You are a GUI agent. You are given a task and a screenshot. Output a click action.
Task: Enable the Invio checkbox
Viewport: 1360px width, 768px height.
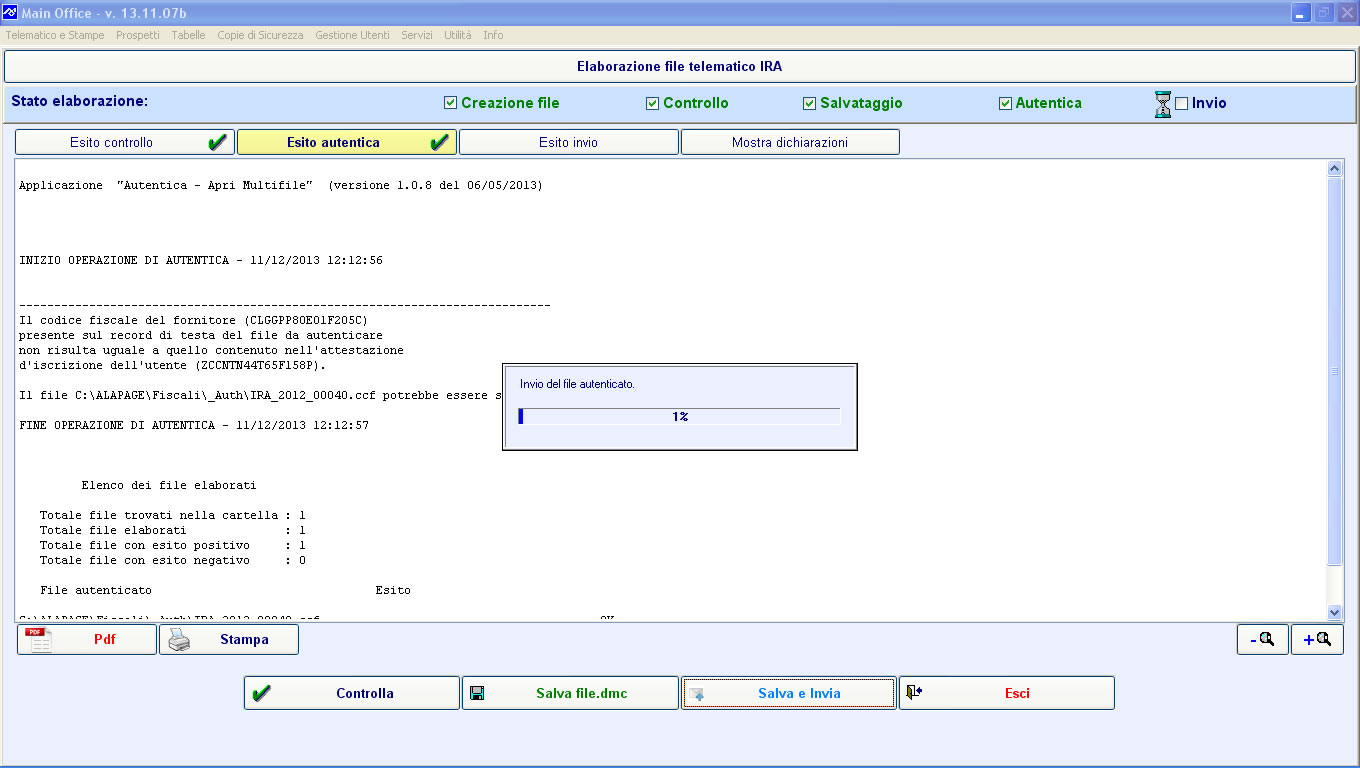[1181, 103]
